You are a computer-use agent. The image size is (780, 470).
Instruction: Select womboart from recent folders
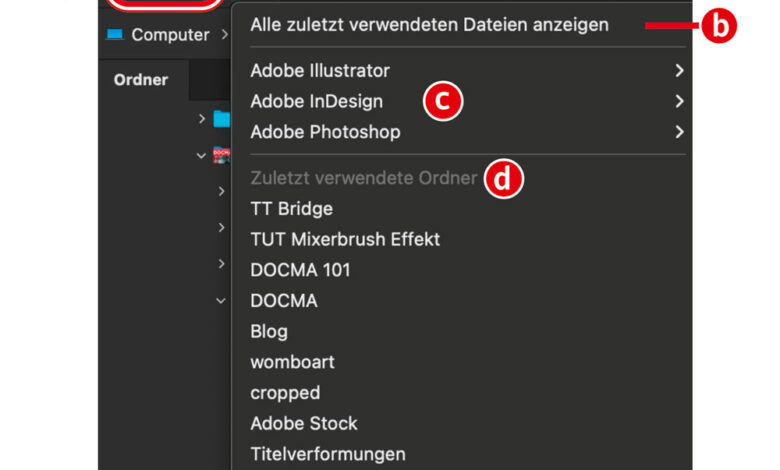point(292,362)
